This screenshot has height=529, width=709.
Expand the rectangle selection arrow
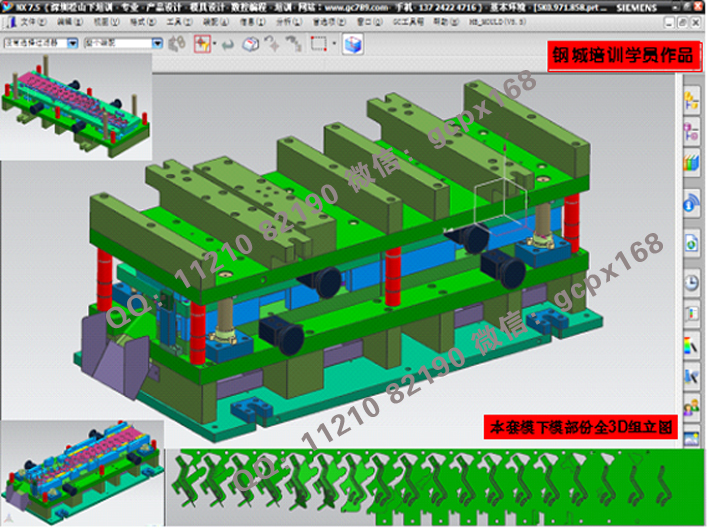click(x=333, y=44)
